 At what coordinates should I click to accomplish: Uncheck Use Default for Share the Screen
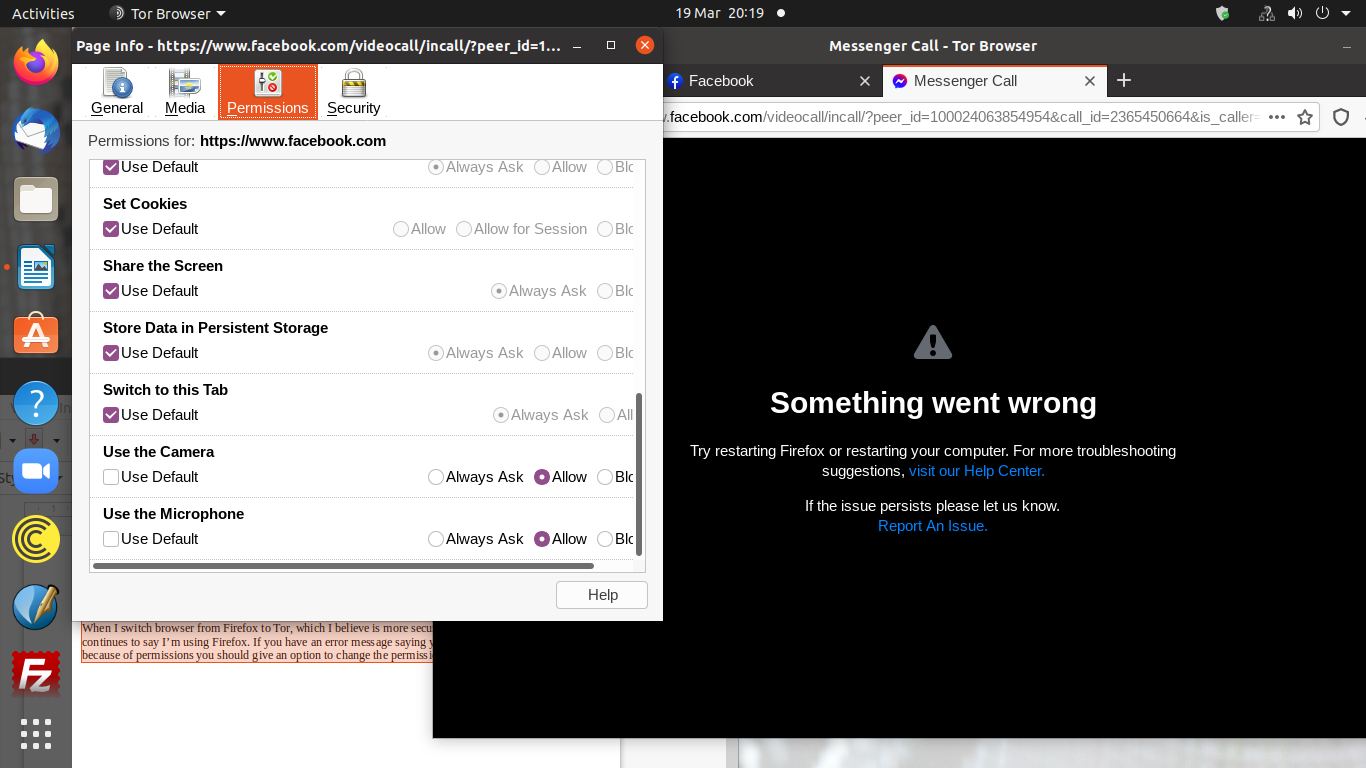click(111, 291)
